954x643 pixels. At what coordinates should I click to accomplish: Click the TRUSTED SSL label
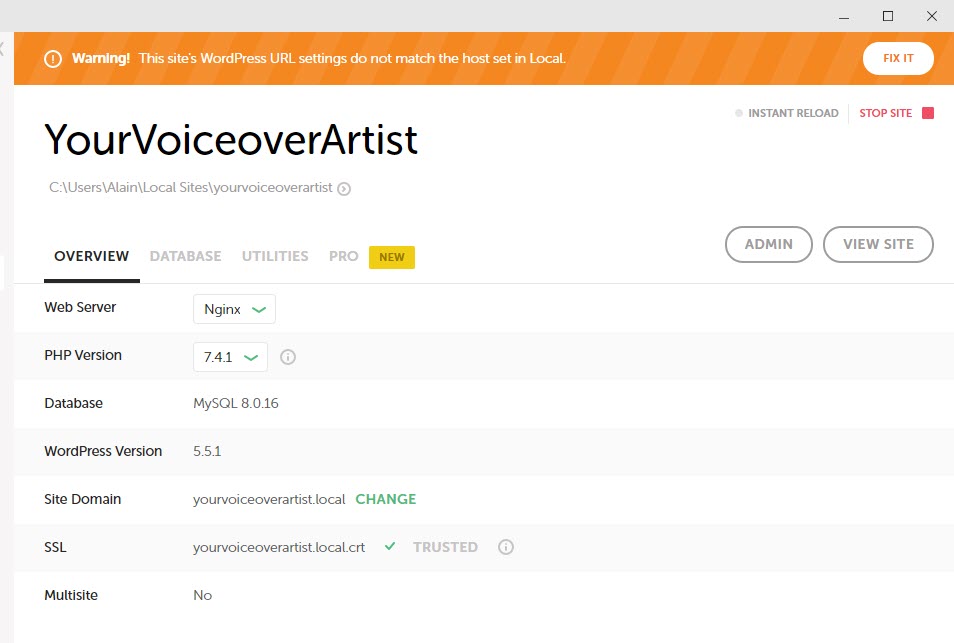coord(445,547)
